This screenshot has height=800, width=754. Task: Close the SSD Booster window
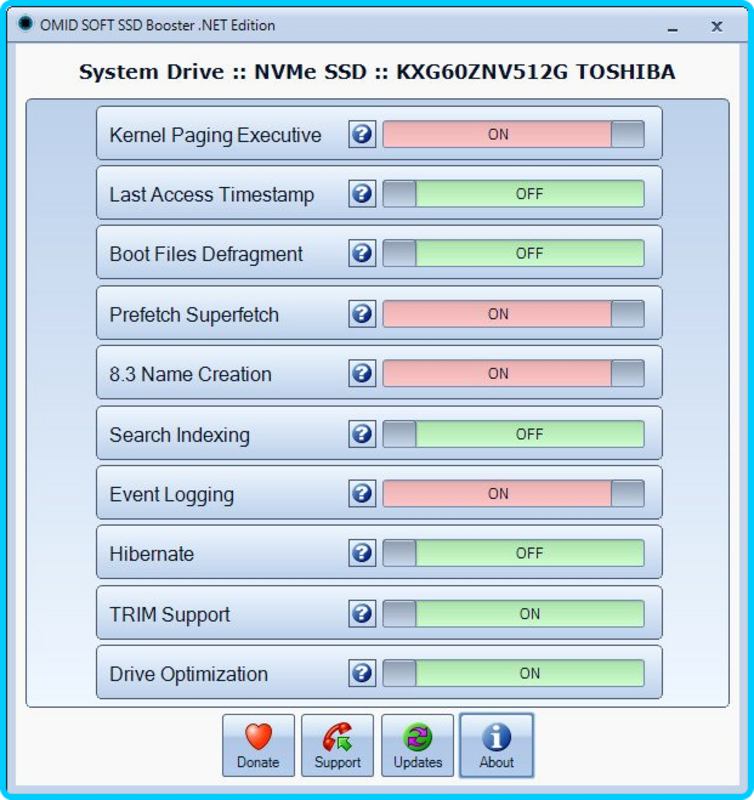click(717, 27)
